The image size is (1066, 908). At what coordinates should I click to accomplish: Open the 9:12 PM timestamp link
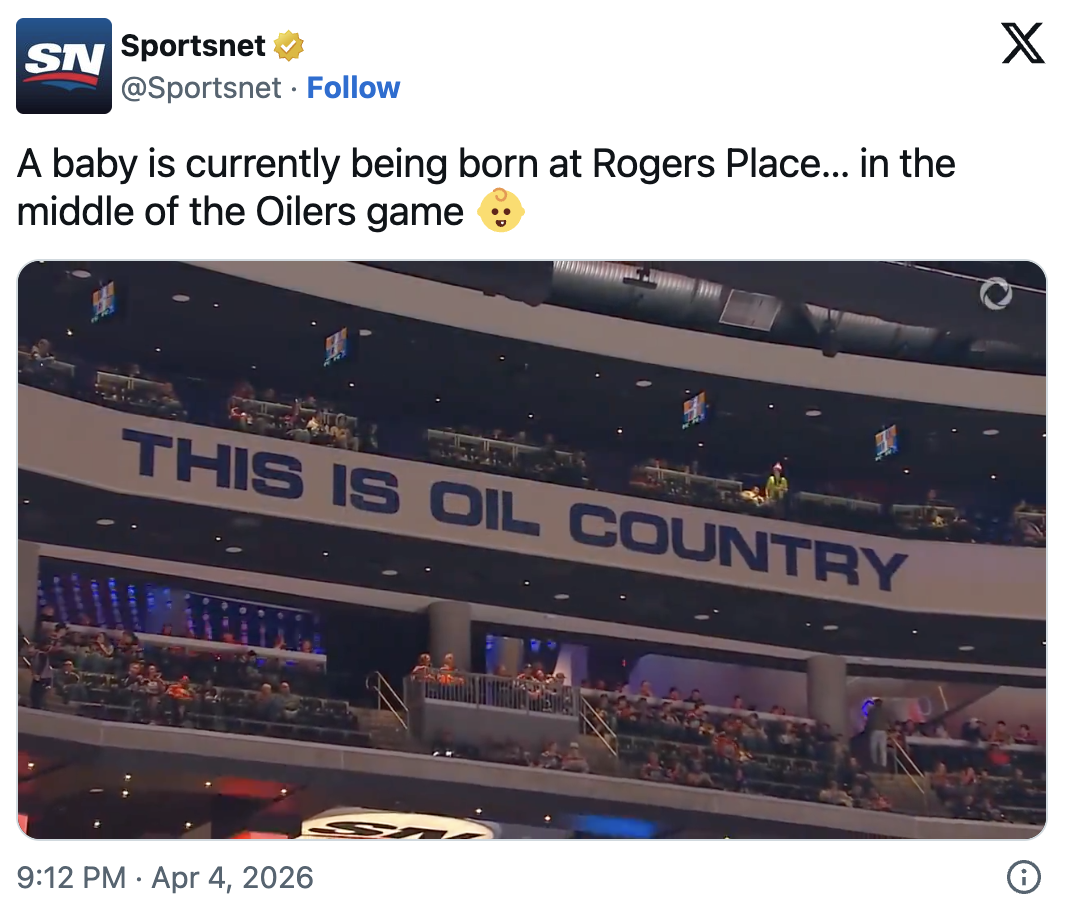pos(71,878)
